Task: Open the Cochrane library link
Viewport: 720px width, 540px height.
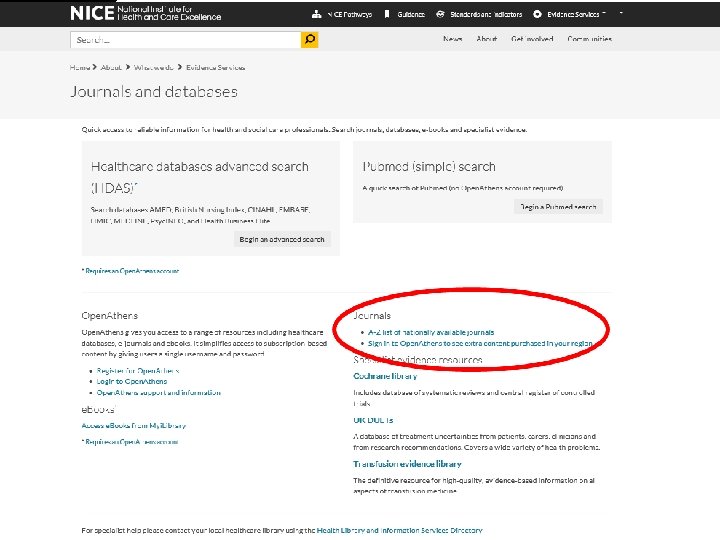Action: point(385,376)
